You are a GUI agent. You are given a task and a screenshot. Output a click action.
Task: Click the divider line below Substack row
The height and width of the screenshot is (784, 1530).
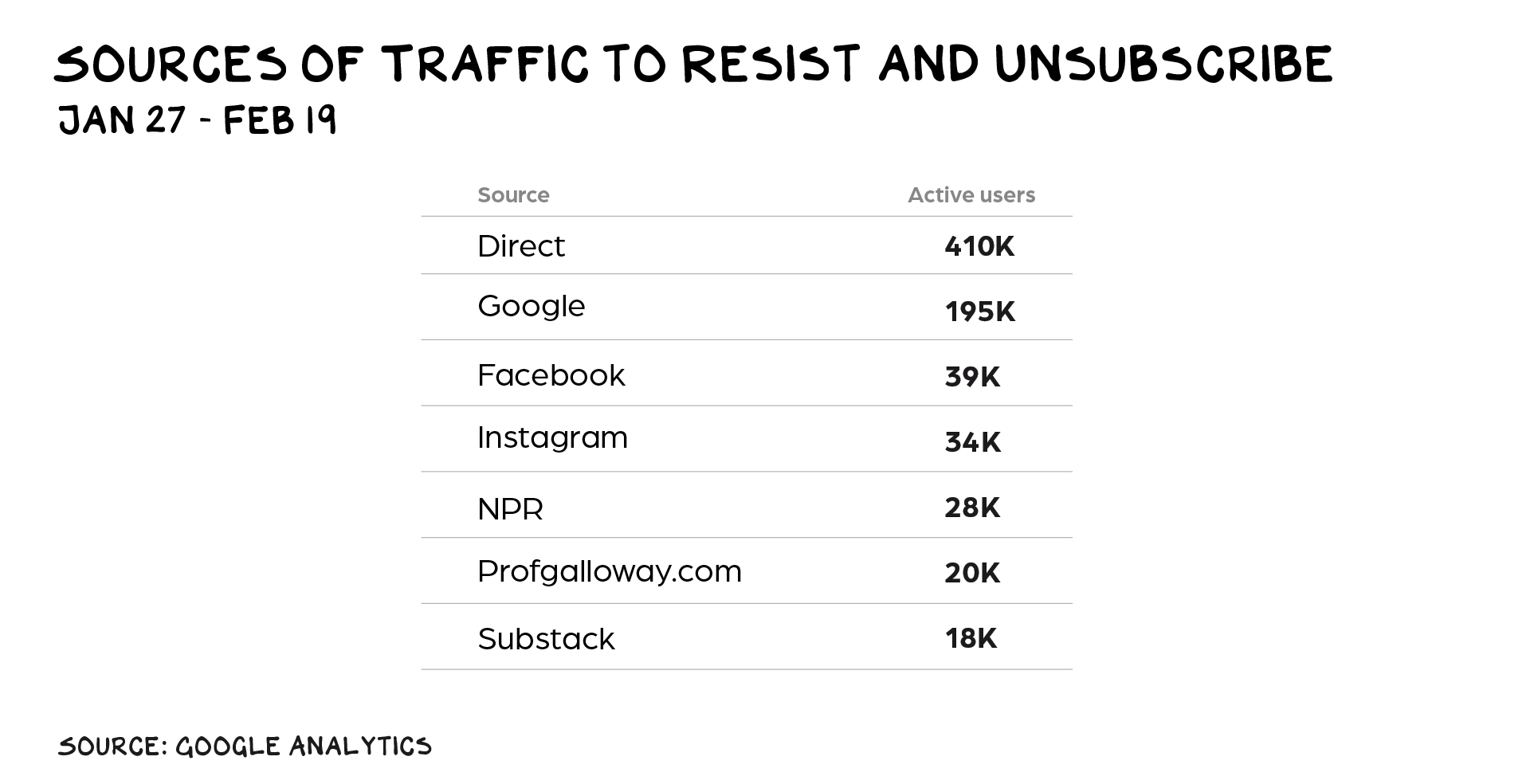pyautogui.click(x=746, y=669)
